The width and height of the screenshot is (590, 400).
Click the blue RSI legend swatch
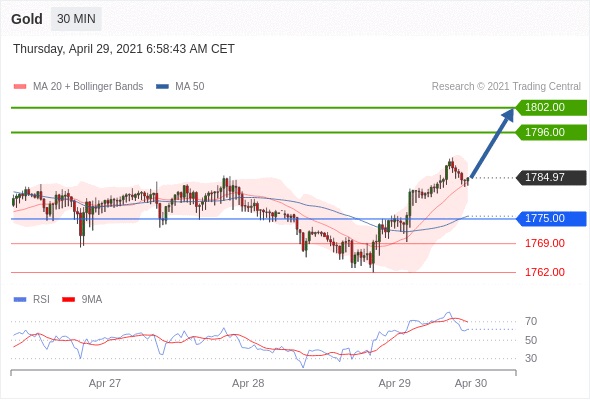[x=20, y=300]
